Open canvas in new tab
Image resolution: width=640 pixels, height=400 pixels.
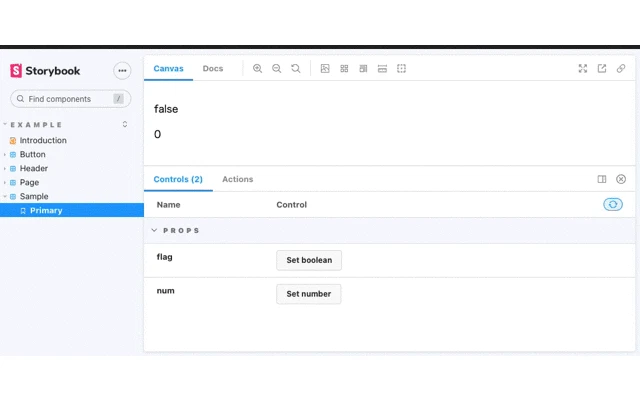(602, 69)
